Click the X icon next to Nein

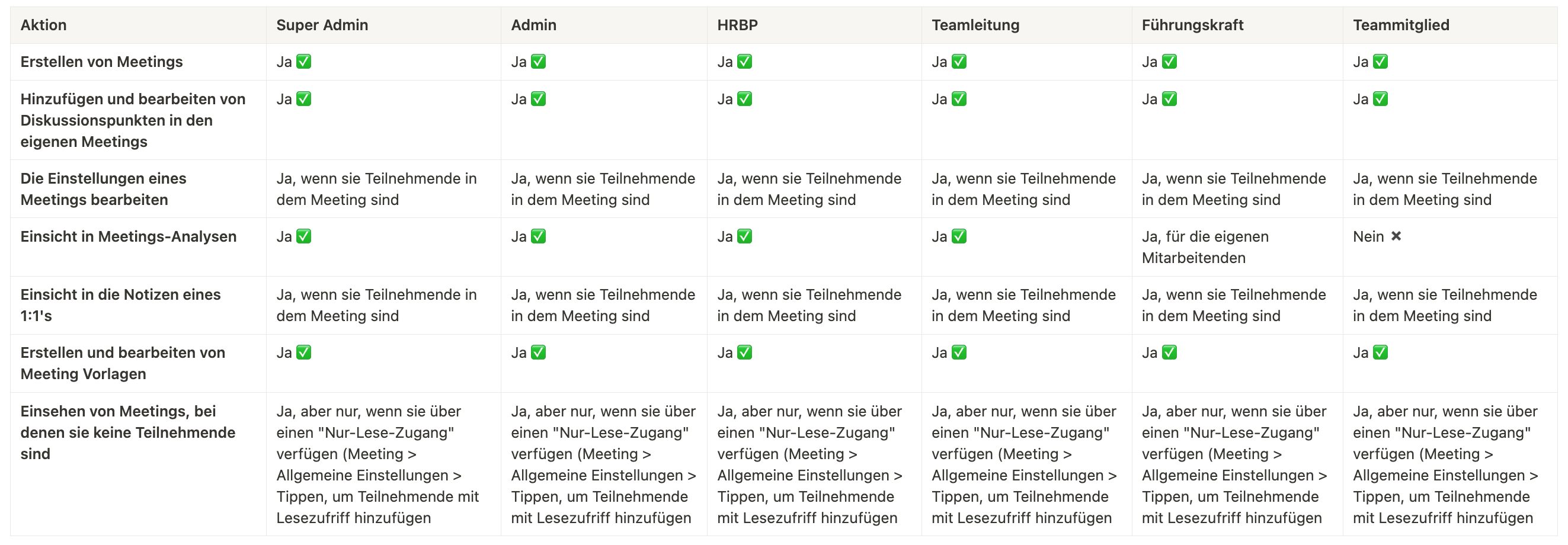1396,236
